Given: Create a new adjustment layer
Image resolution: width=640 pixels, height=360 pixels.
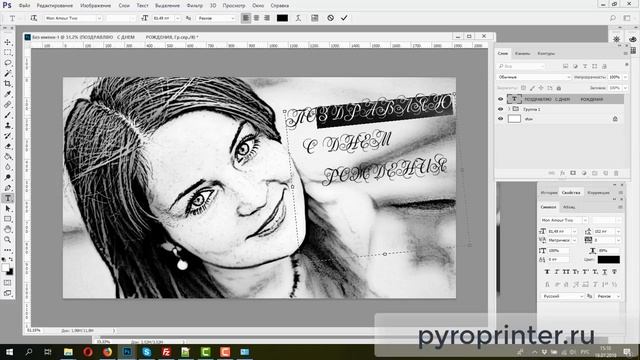Looking at the screenshot, I should click(584, 173).
